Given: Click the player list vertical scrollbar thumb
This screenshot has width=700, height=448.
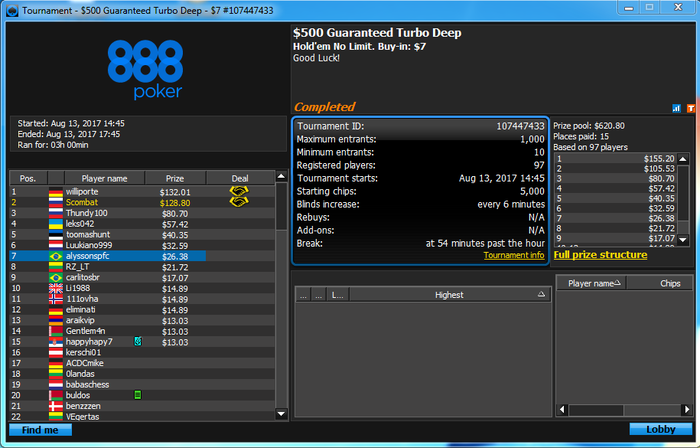Looking at the screenshot, I should tap(281, 207).
